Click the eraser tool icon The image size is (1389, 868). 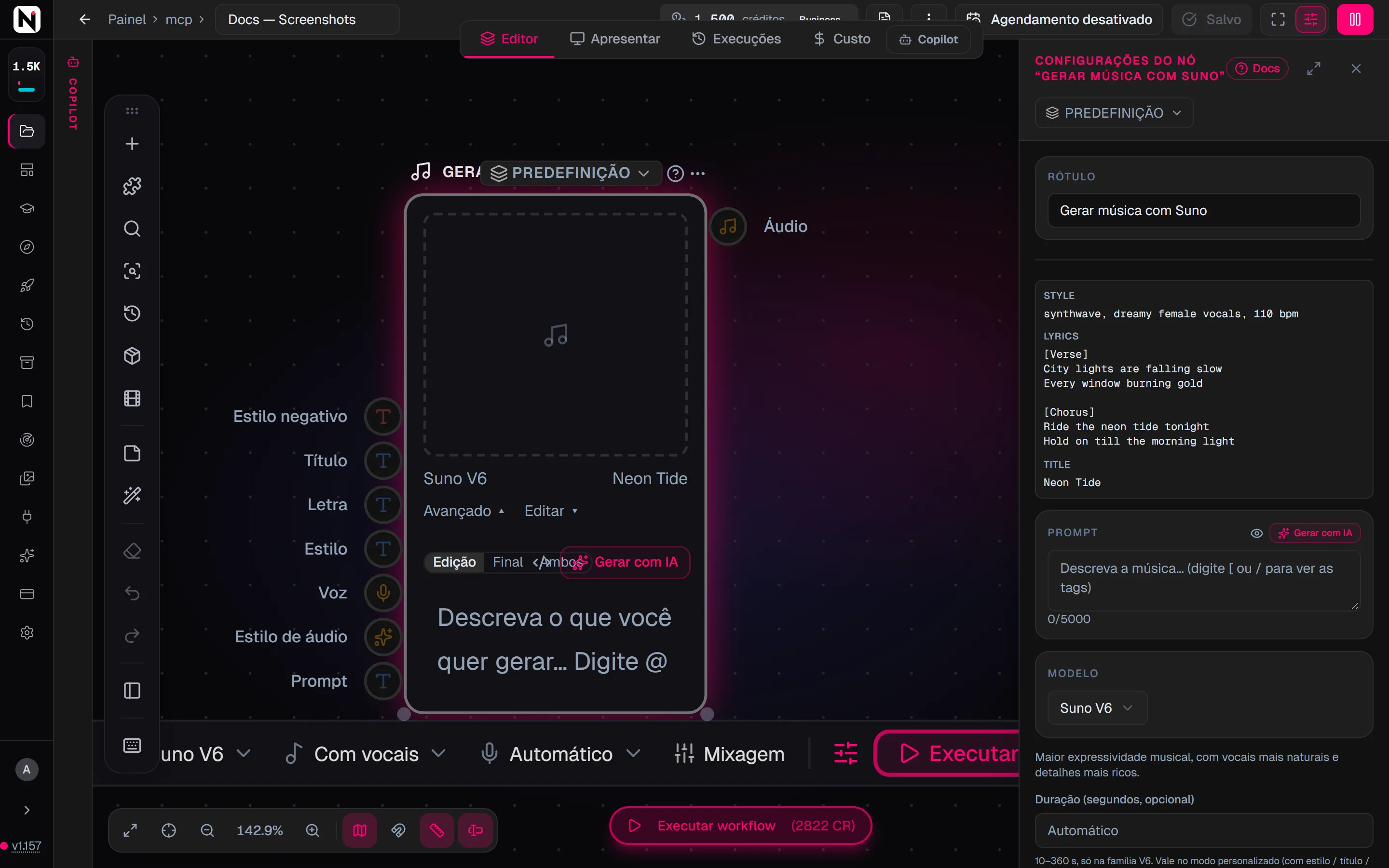tap(132, 551)
